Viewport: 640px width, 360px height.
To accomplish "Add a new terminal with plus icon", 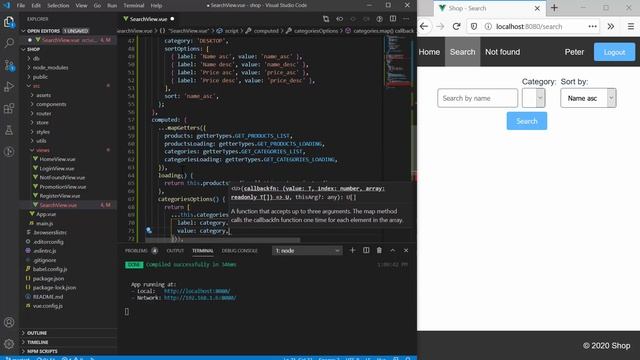I will [x=352, y=250].
